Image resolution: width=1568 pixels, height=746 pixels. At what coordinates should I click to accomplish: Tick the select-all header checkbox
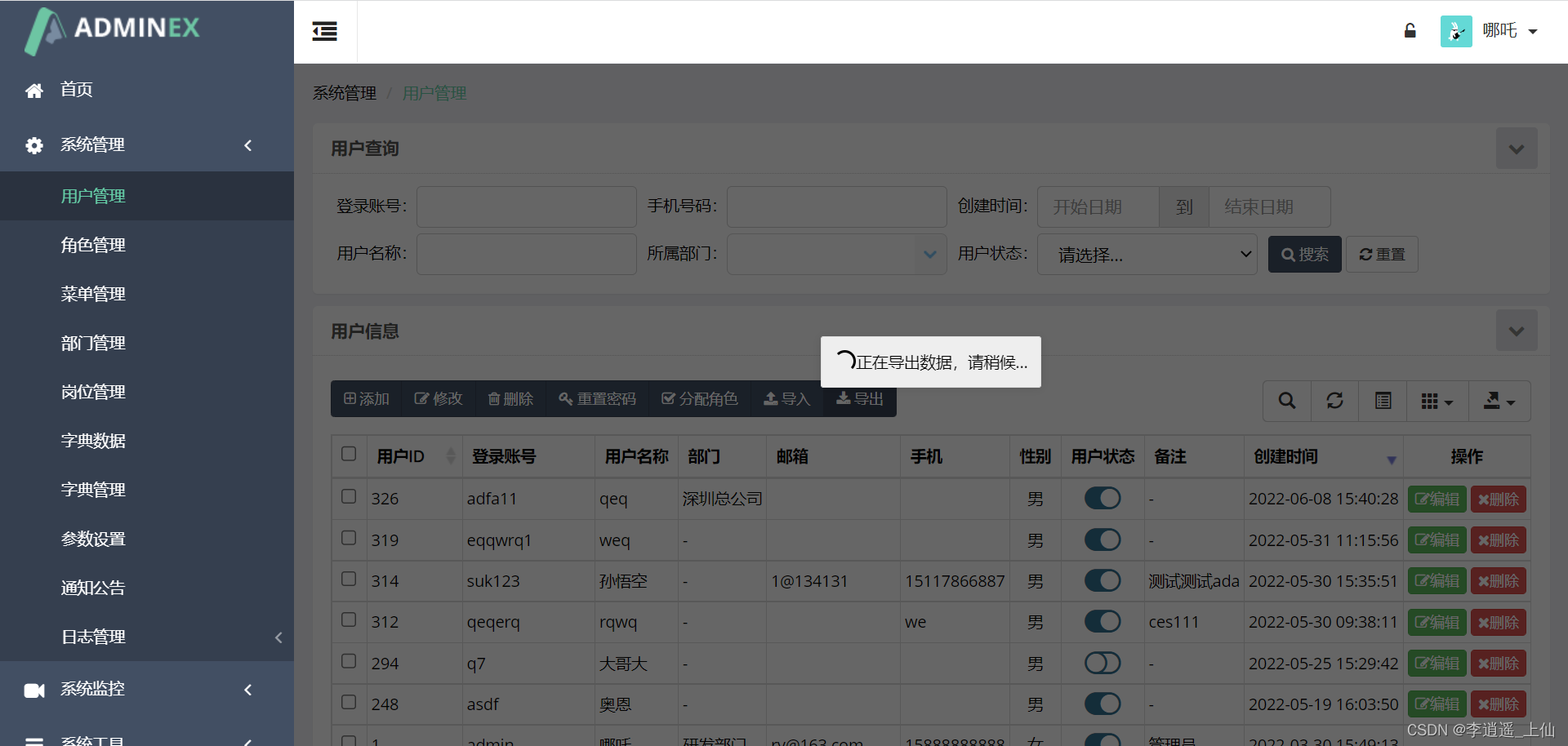pos(349,454)
